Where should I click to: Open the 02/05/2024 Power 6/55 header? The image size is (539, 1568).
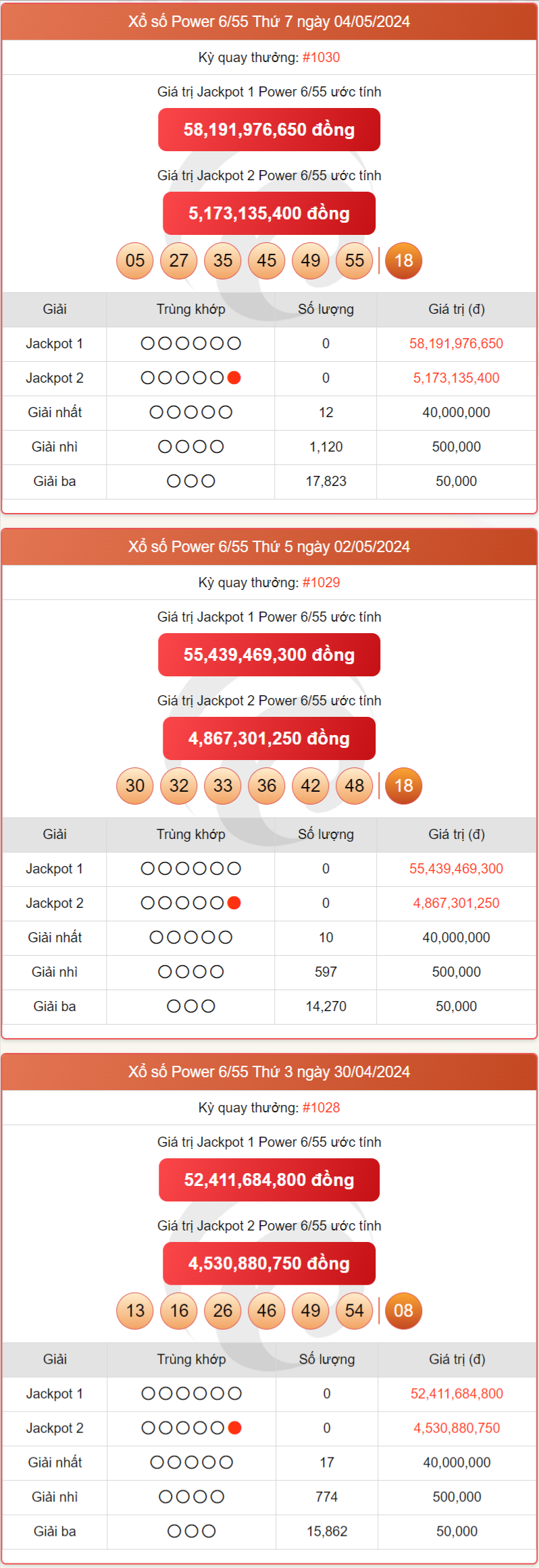269,547
